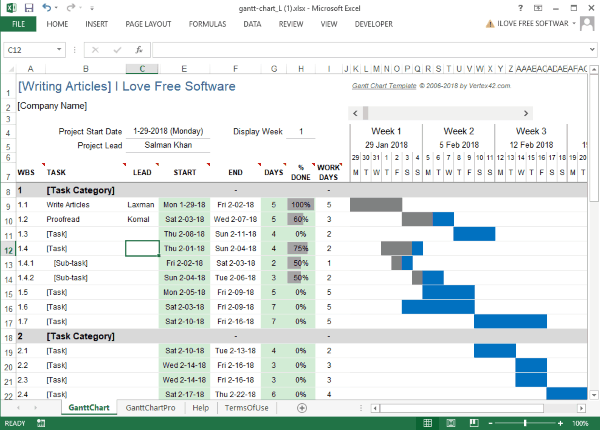
Task: Expand the formula bar
Action: click(591, 49)
